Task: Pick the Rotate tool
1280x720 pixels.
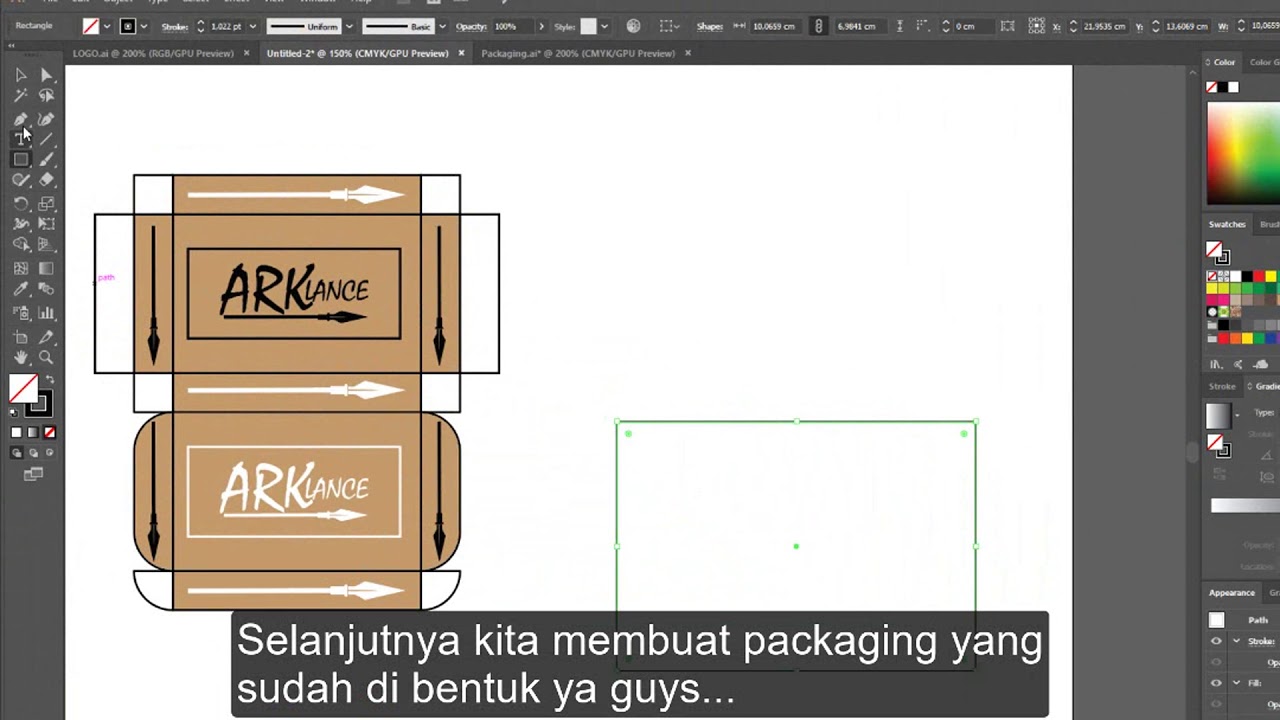Action: (21, 203)
